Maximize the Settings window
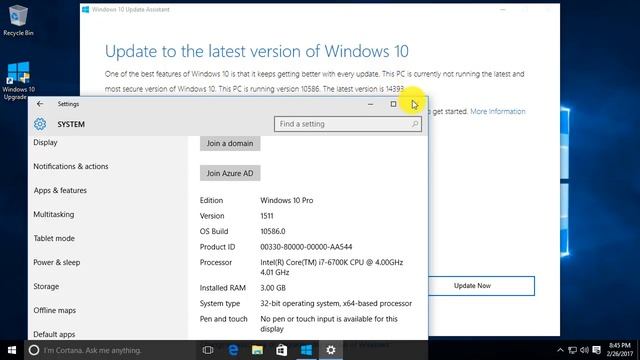640x360 pixels. click(x=393, y=104)
